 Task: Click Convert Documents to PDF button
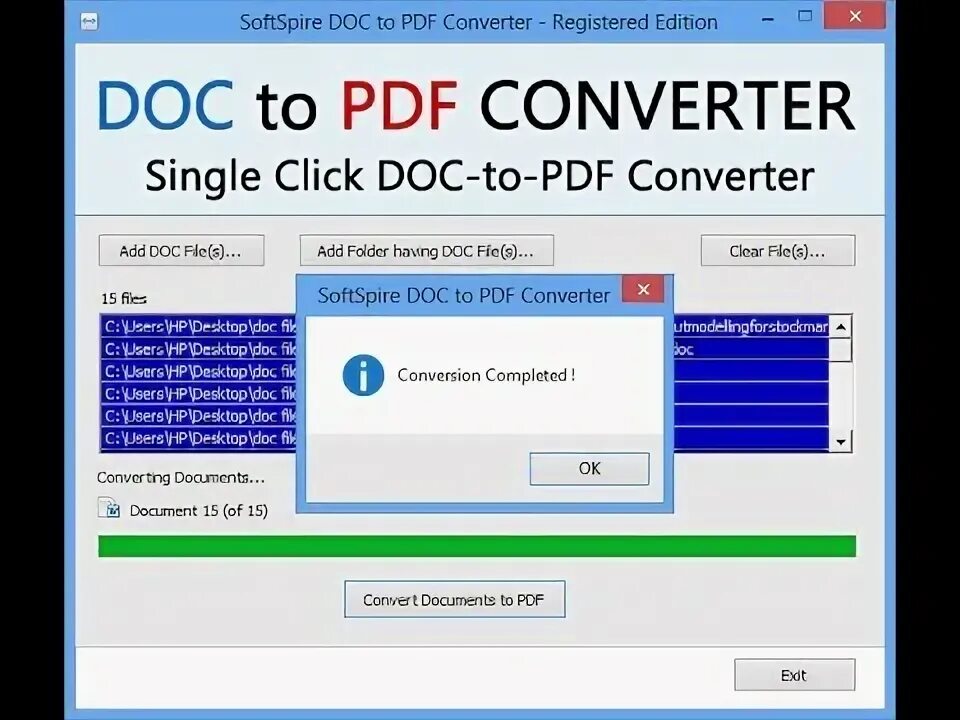pos(454,599)
